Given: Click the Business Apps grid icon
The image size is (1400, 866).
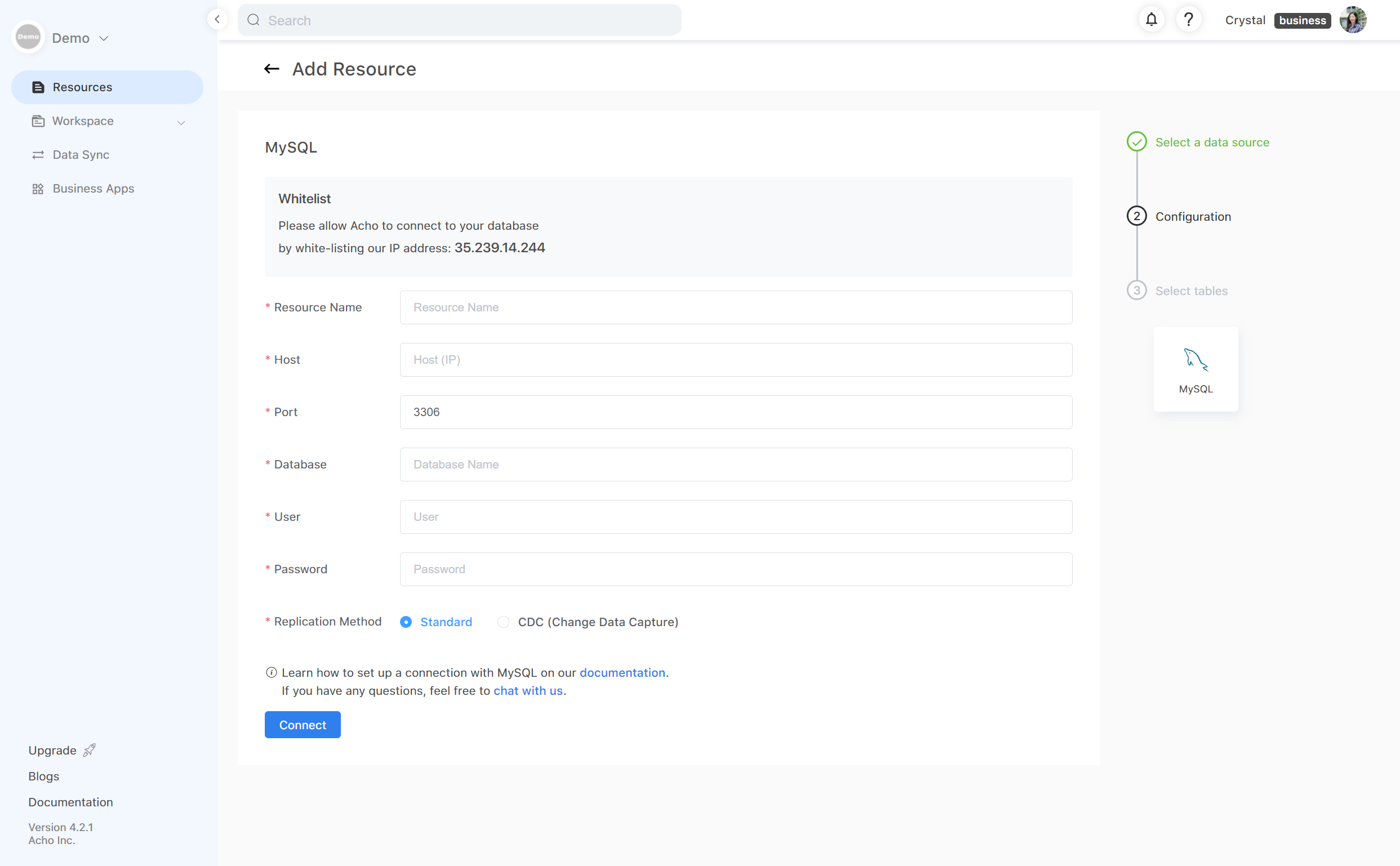Looking at the screenshot, I should [38, 188].
